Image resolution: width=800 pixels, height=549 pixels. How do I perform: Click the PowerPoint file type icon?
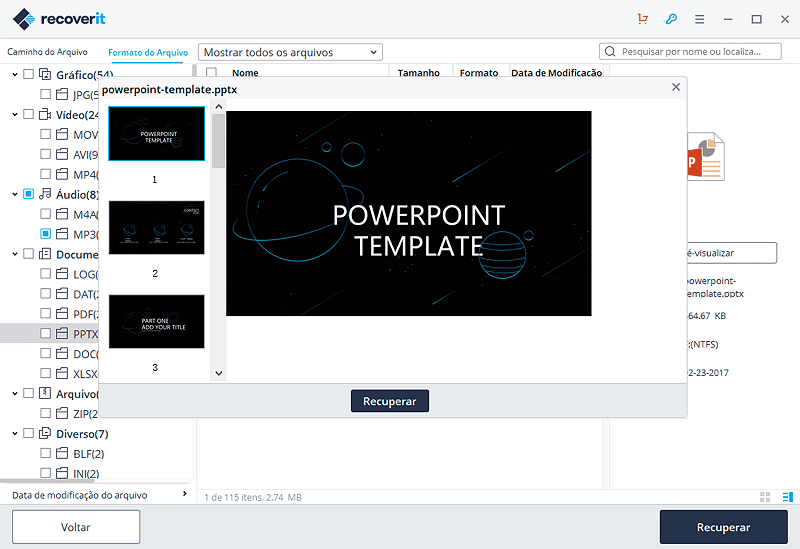706,156
